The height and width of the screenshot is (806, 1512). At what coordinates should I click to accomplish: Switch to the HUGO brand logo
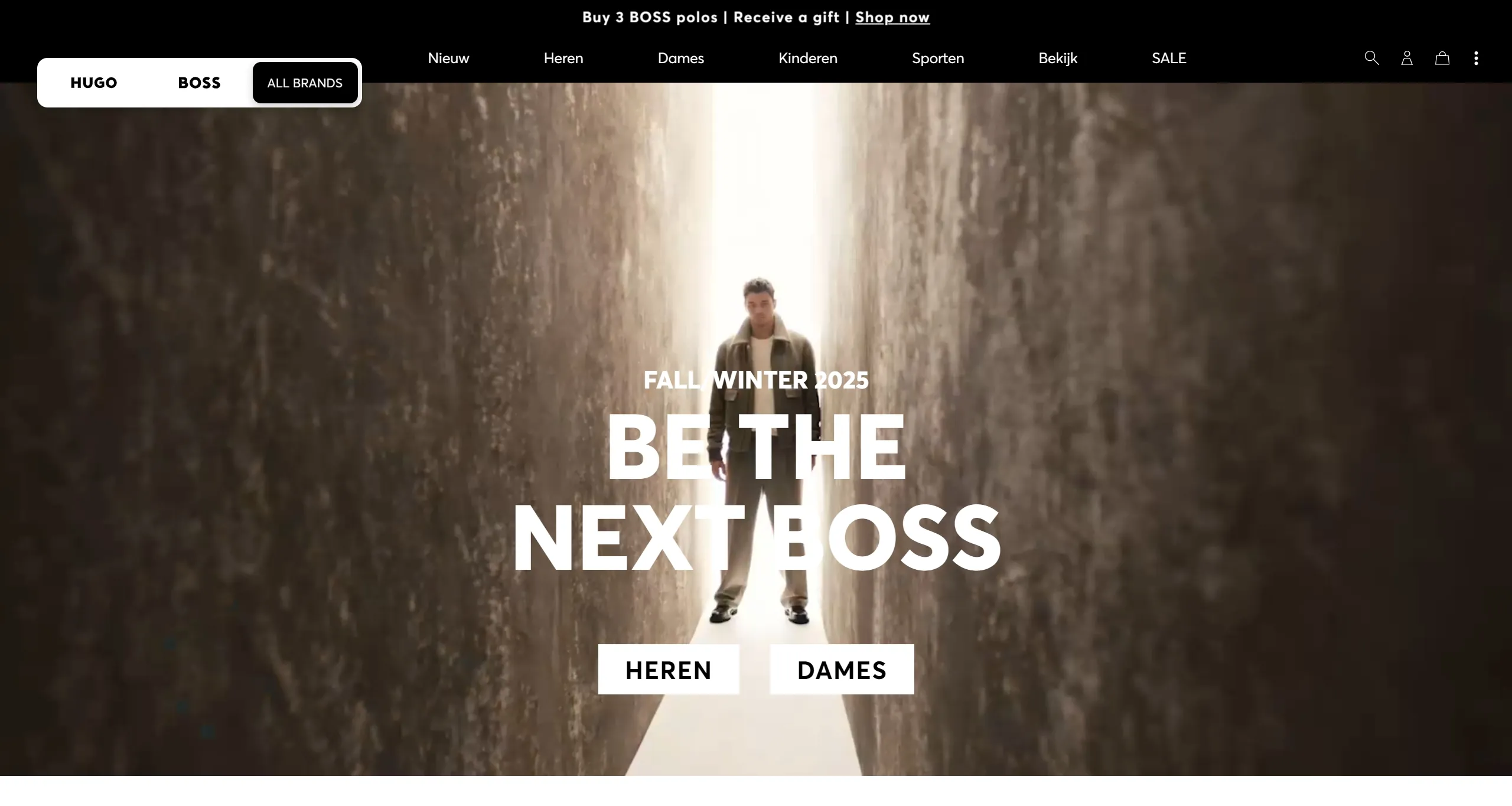pos(94,83)
